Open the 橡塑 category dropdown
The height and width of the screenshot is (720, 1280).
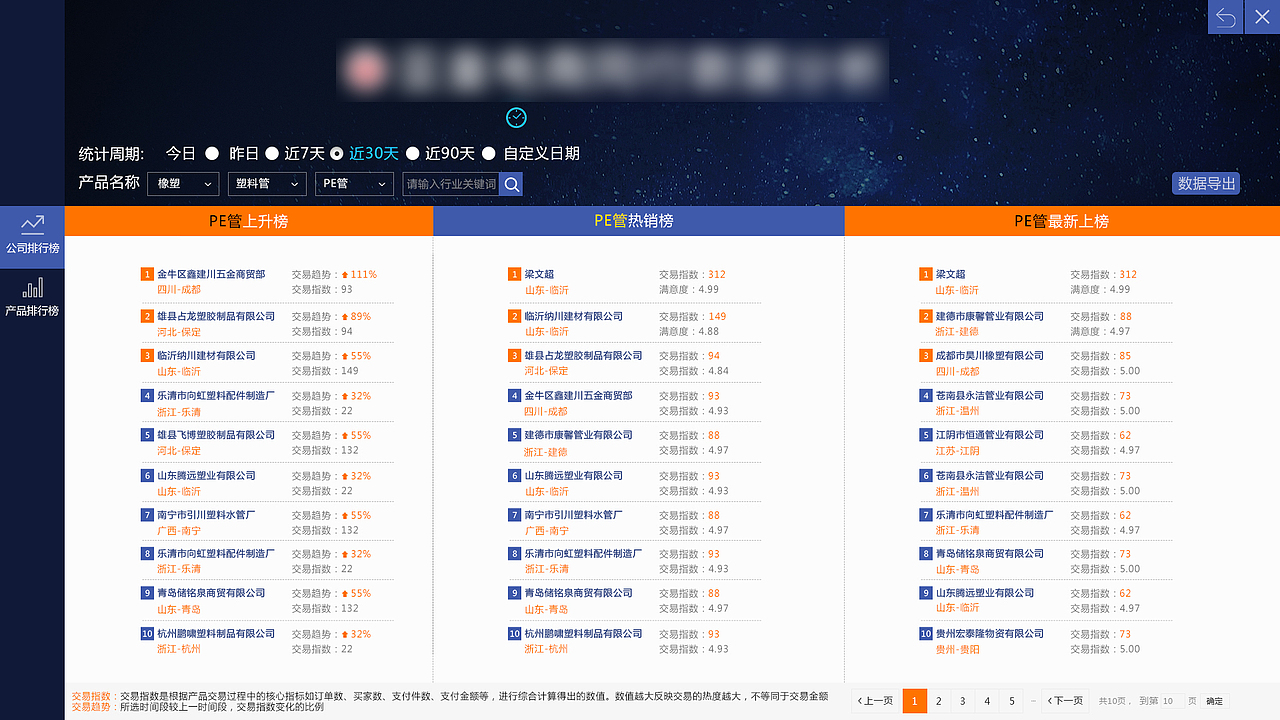(184, 184)
